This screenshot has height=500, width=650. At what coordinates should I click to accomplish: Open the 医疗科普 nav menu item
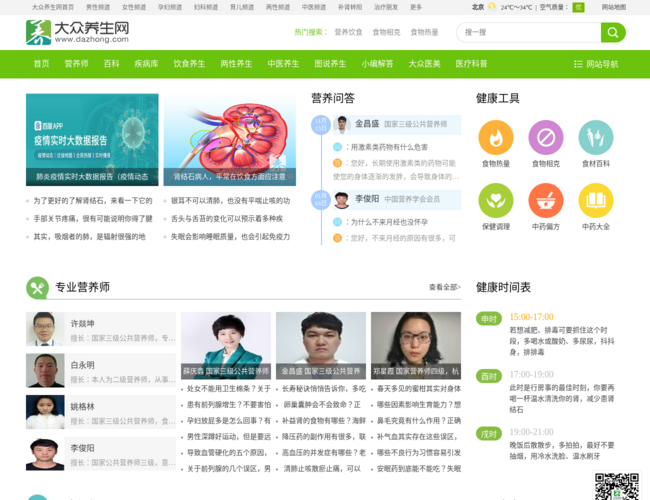click(x=471, y=64)
